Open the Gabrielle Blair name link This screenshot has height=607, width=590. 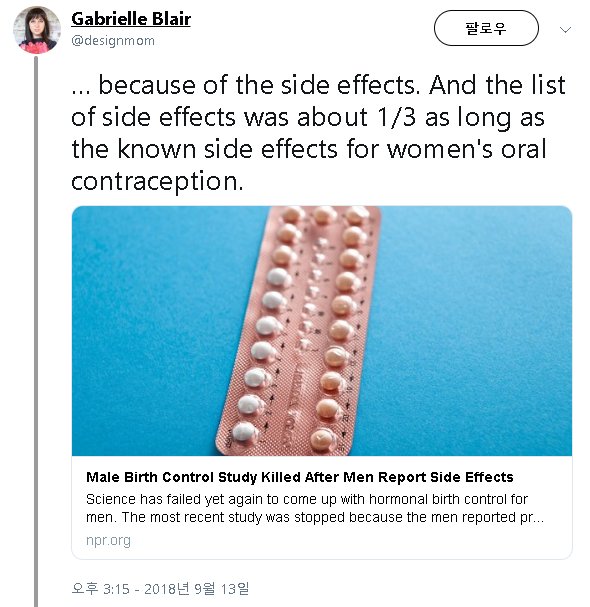tap(131, 19)
